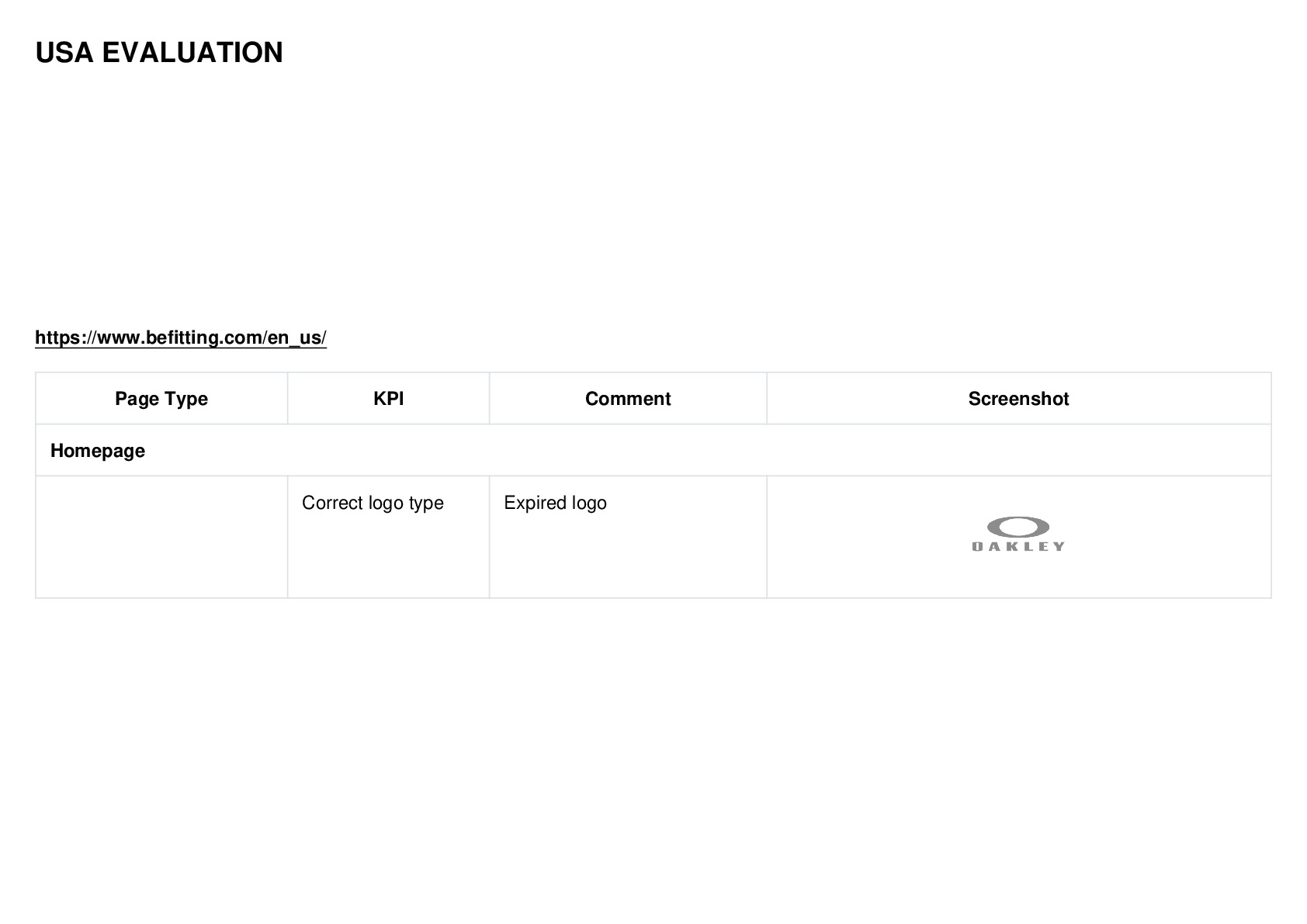Click the USA EVALUATION heading
Screen dimensions: 1307x924
pos(159,53)
